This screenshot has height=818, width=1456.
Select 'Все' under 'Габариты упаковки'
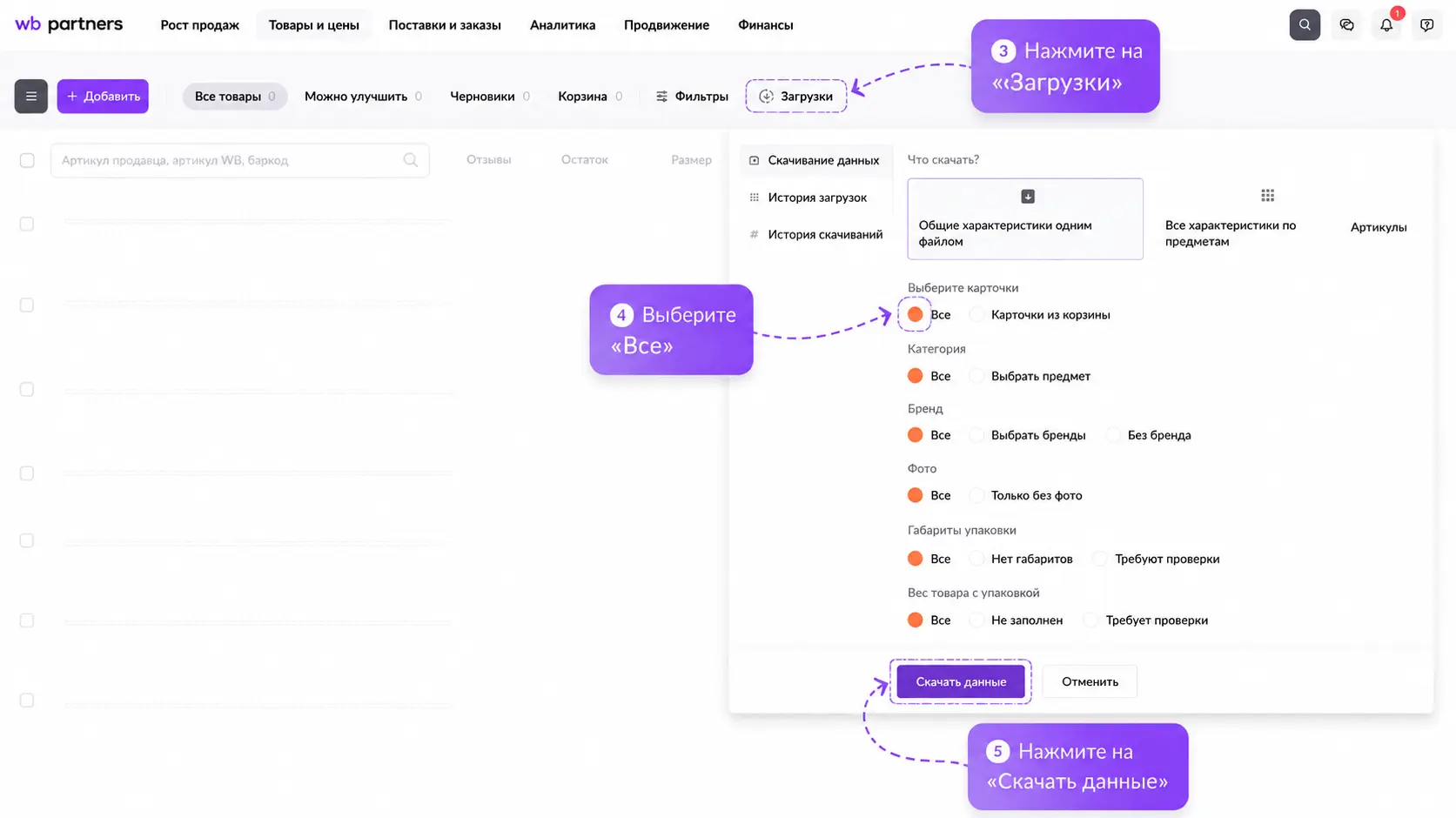[916, 559]
